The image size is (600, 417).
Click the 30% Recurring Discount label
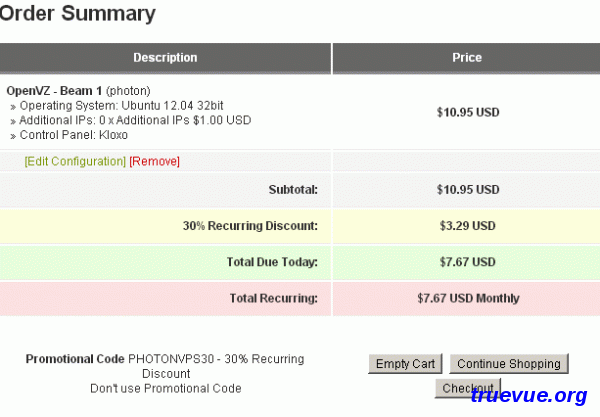(x=249, y=226)
